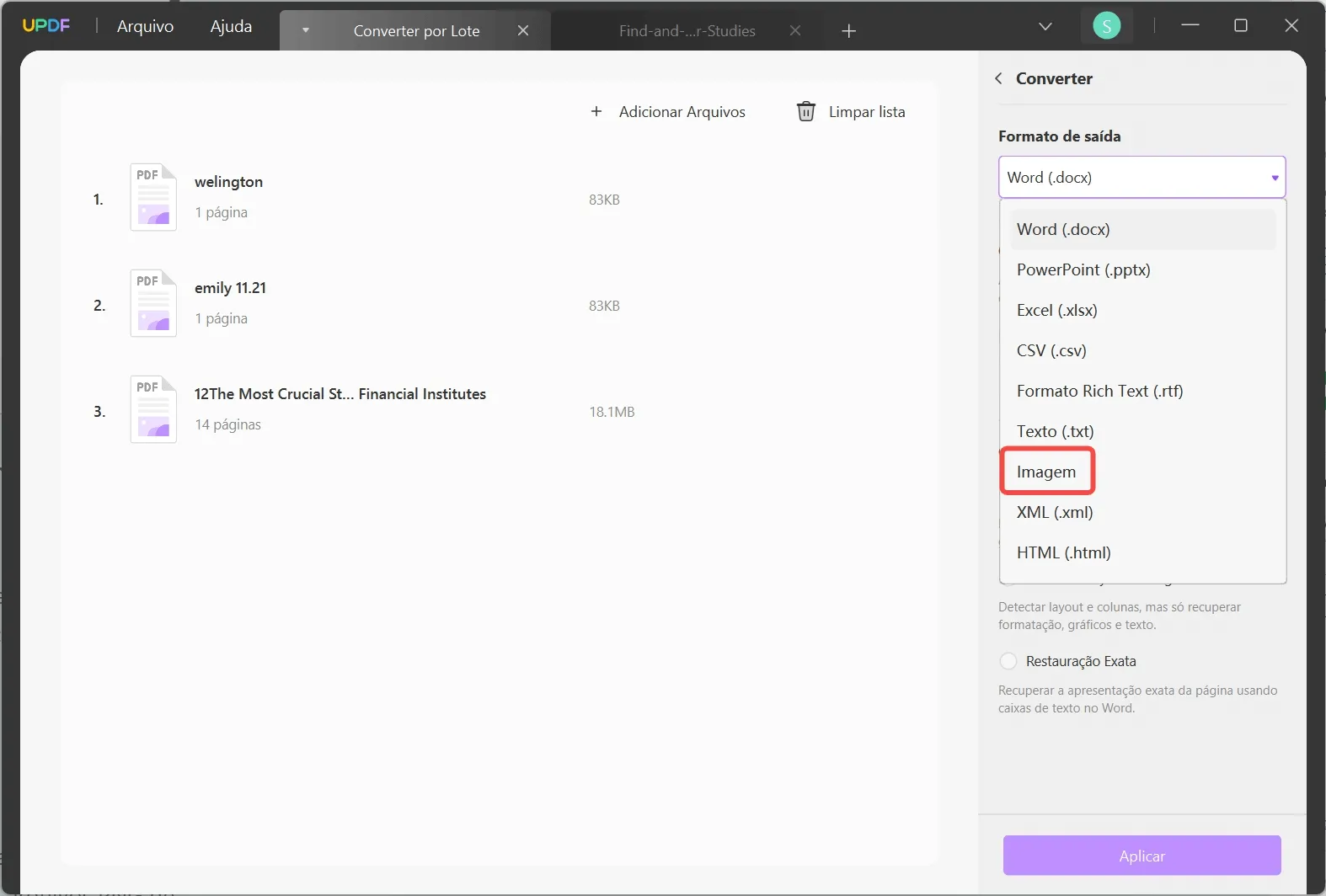This screenshot has width=1326, height=896.
Task: Choose XML (.xml) output format
Action: coord(1142,512)
